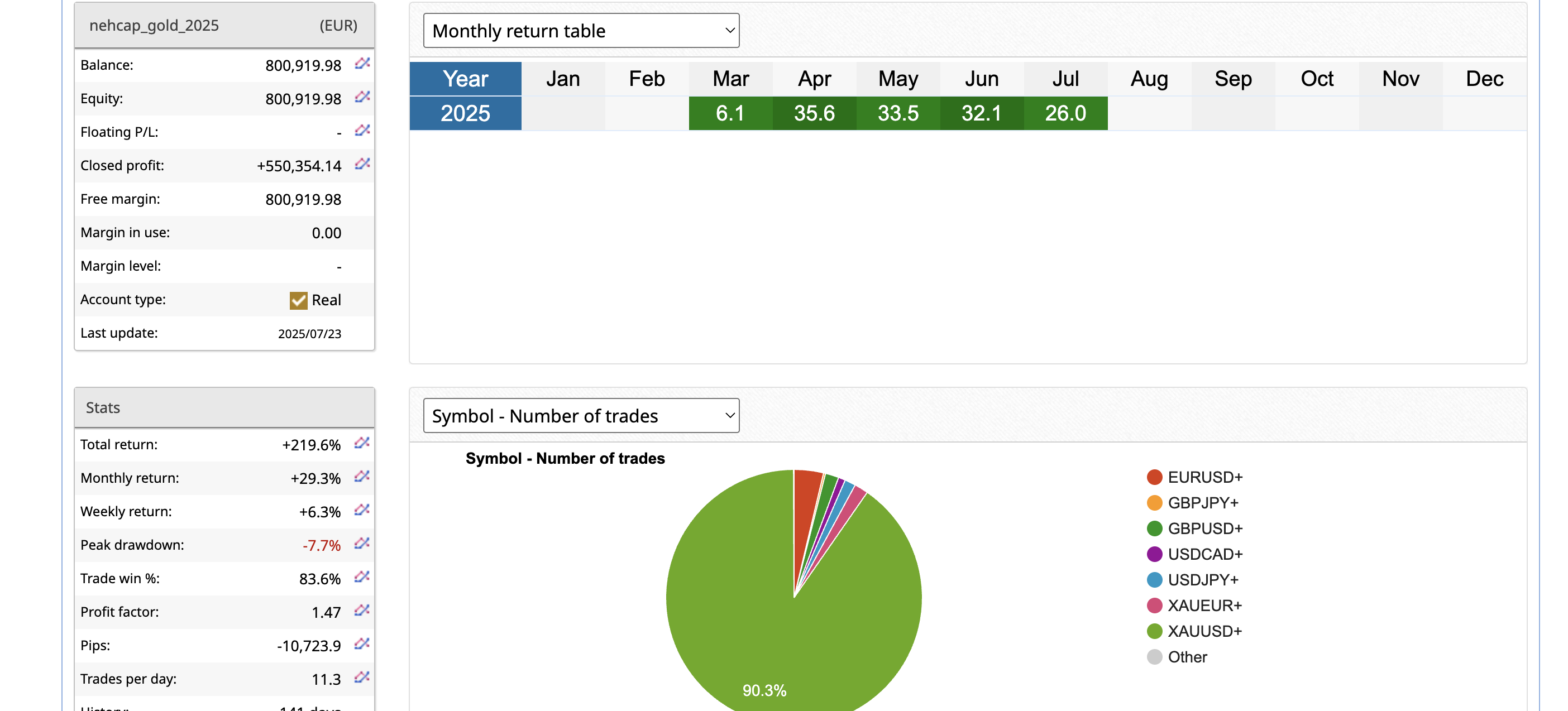
Task: Click the chart icon for Trade win %
Action: (x=362, y=577)
